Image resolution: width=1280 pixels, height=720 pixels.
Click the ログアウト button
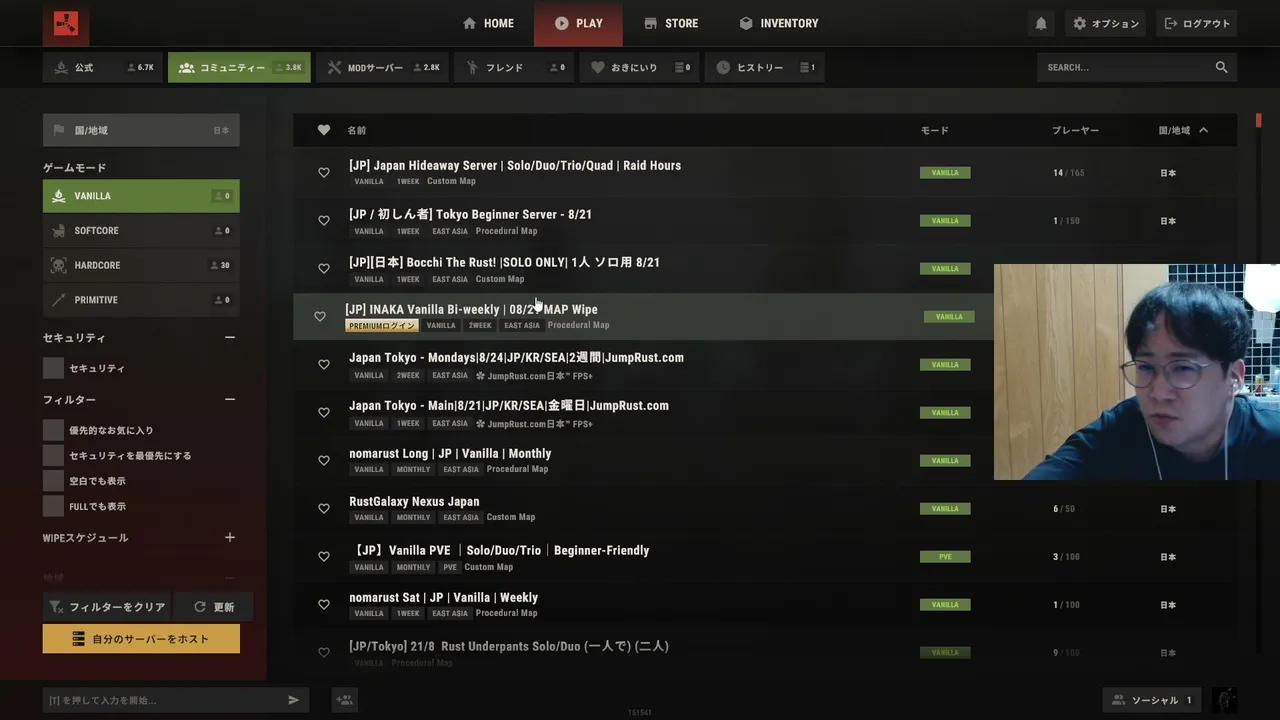pyautogui.click(x=1196, y=23)
